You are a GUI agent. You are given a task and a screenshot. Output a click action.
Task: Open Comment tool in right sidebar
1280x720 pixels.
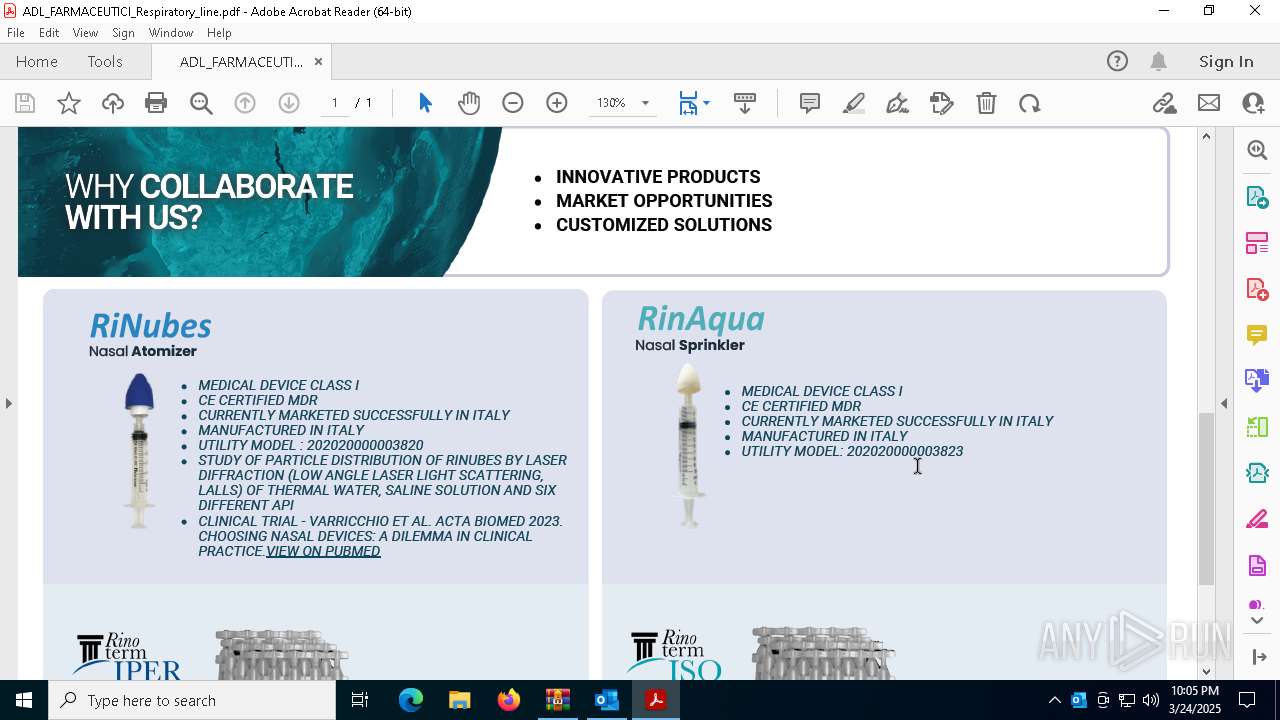pos(1257,334)
